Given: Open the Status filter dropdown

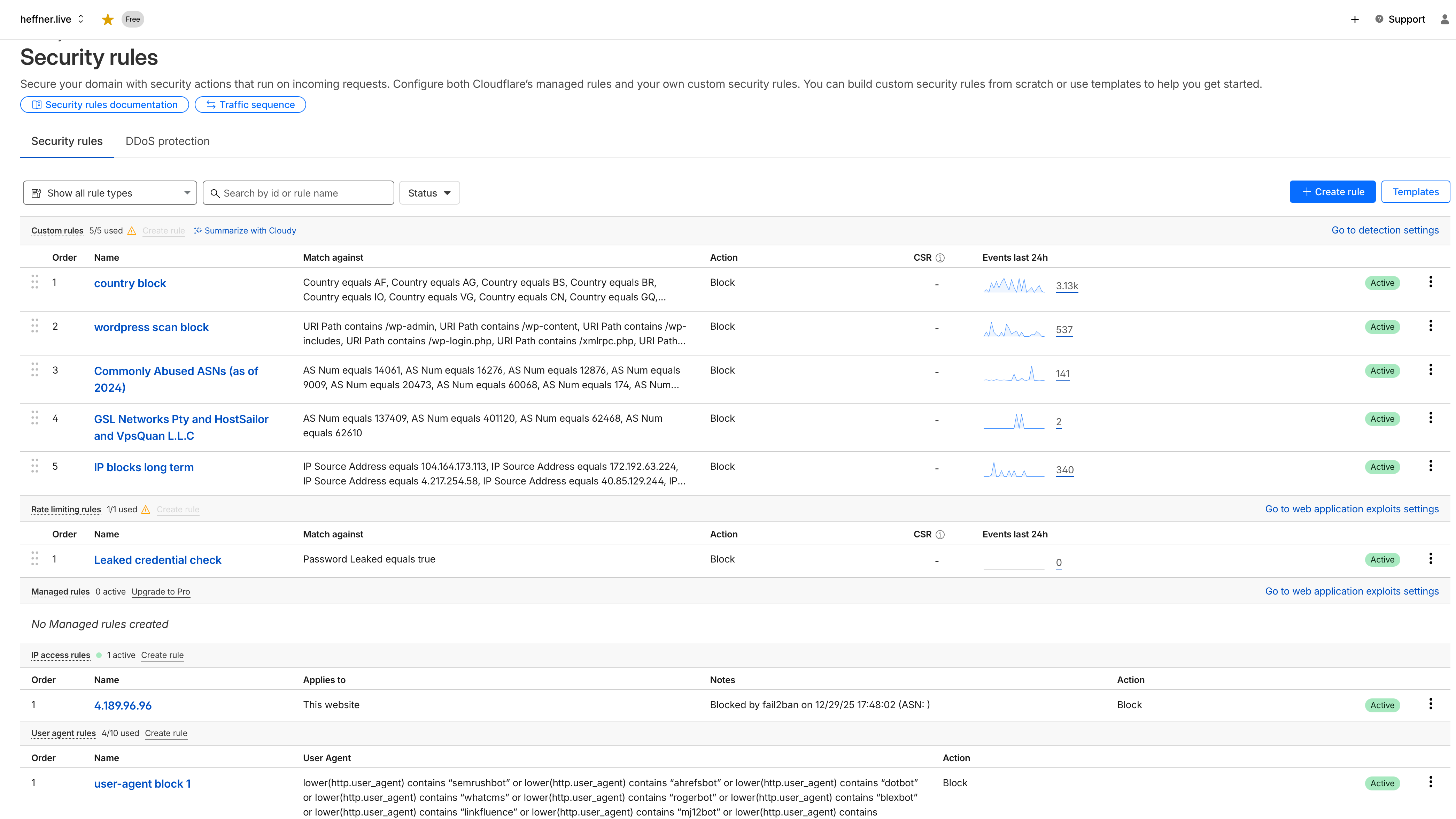Looking at the screenshot, I should pyautogui.click(x=429, y=192).
